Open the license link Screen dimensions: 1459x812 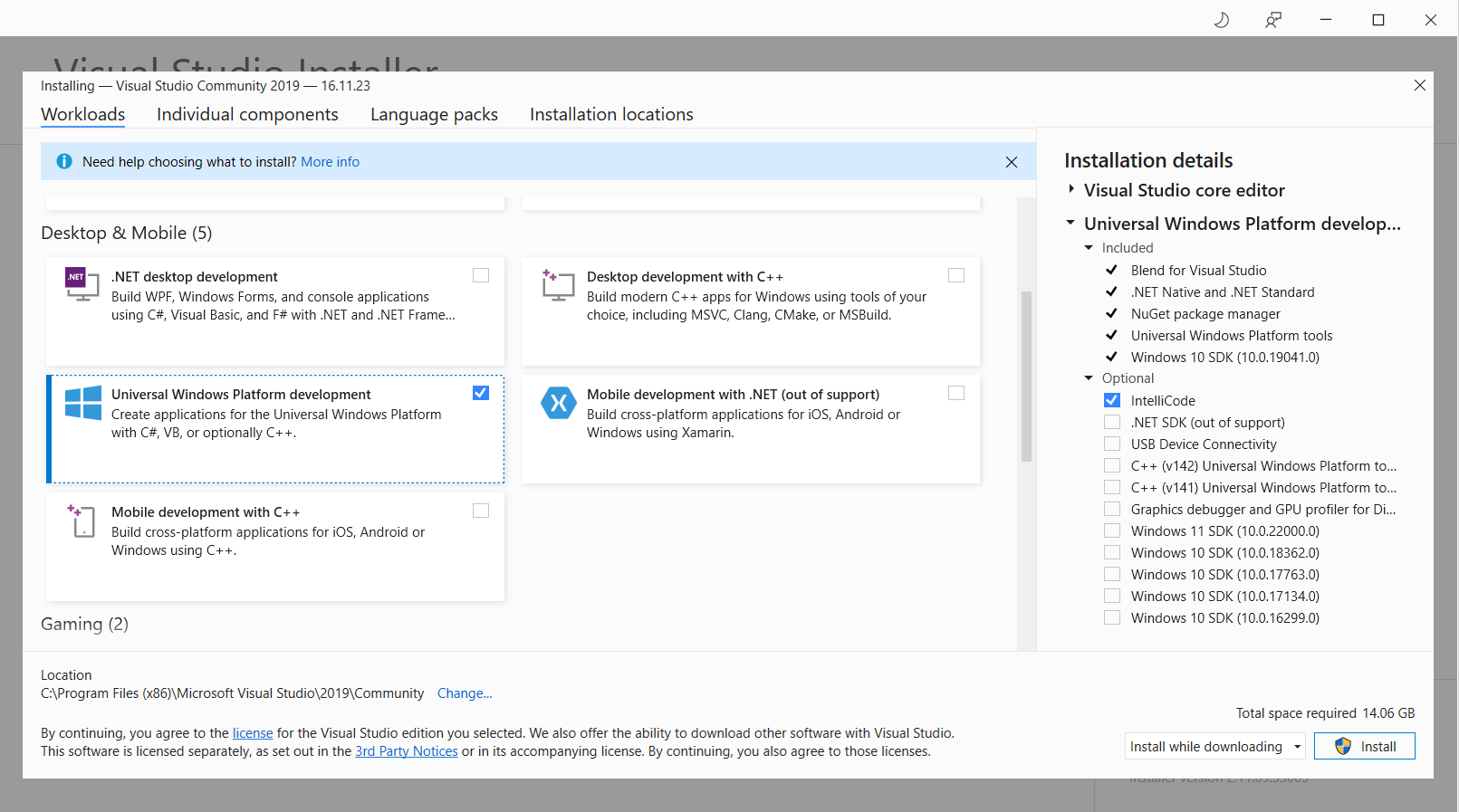pyautogui.click(x=253, y=733)
